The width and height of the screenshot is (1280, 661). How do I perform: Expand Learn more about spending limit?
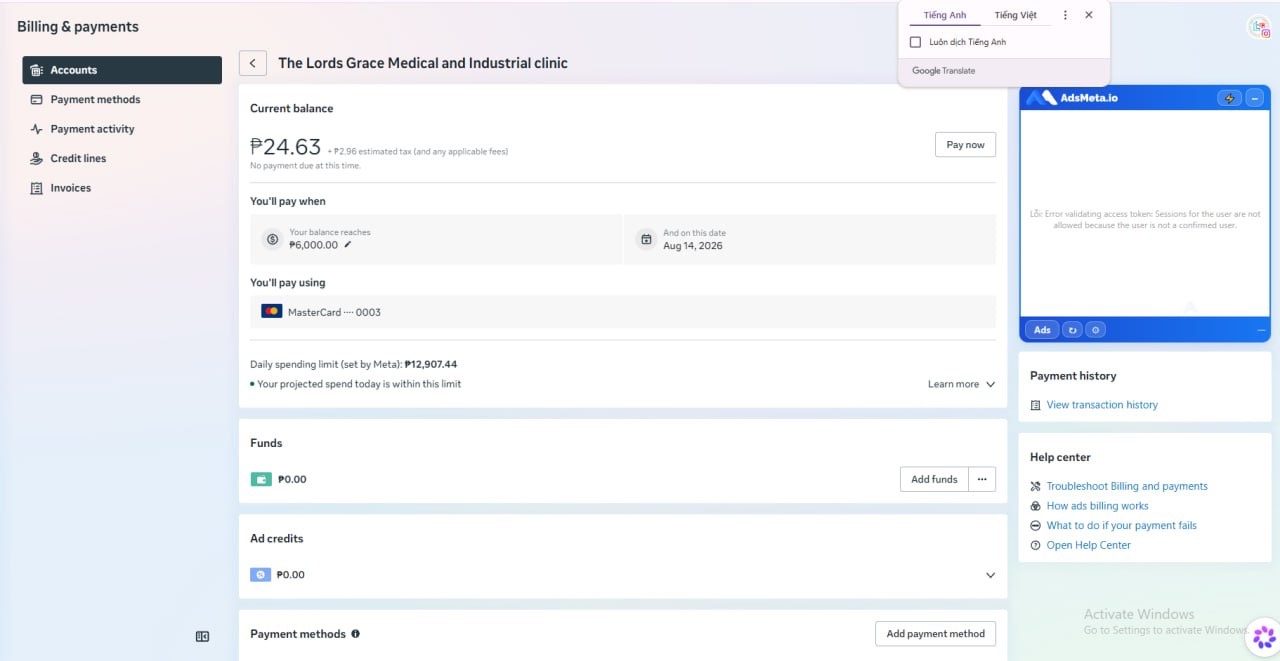click(961, 384)
